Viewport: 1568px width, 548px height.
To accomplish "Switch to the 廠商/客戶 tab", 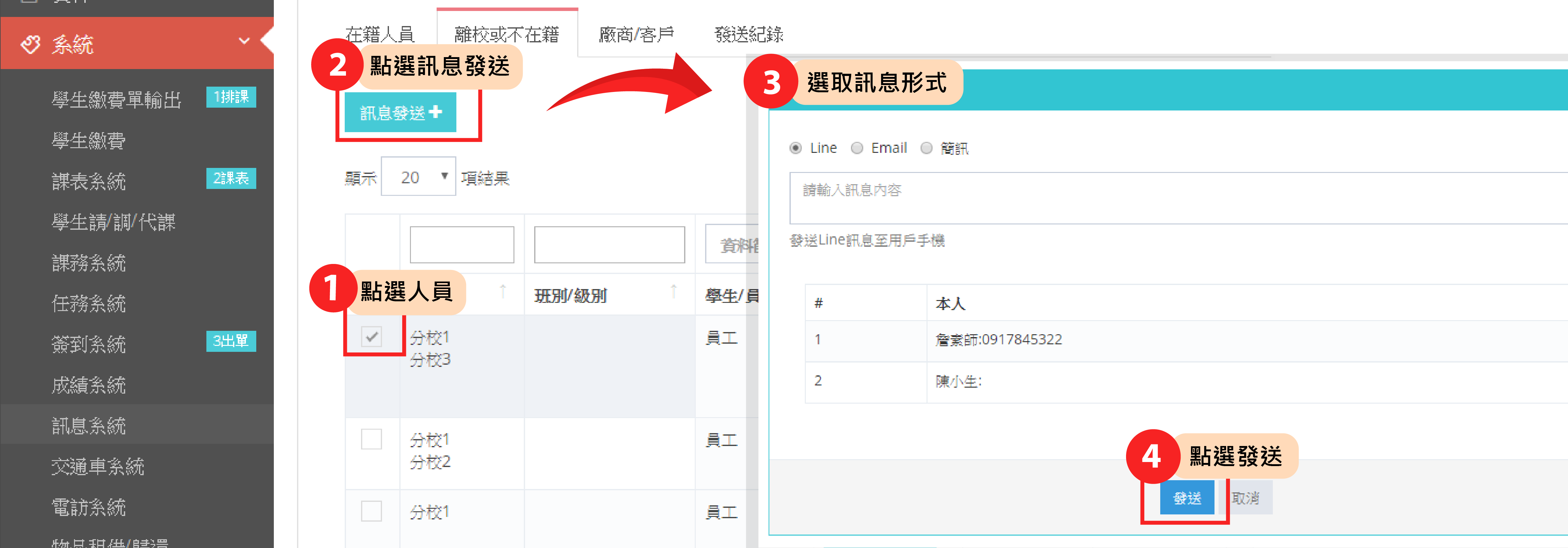I will pos(636,35).
